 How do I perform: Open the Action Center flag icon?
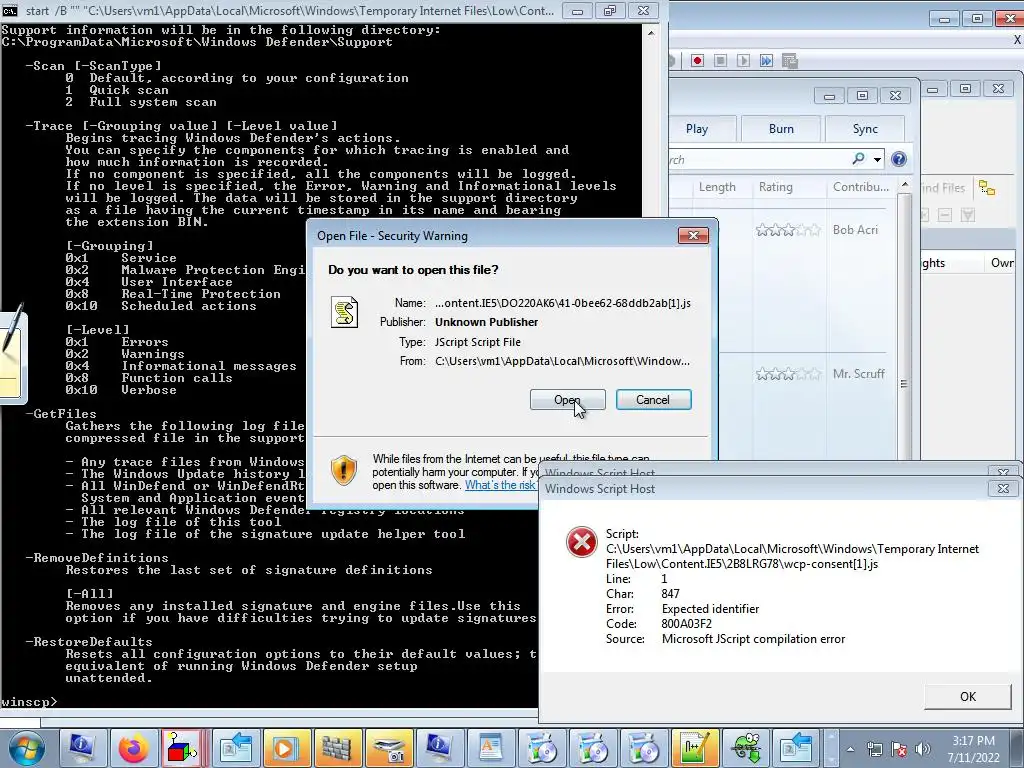click(899, 750)
